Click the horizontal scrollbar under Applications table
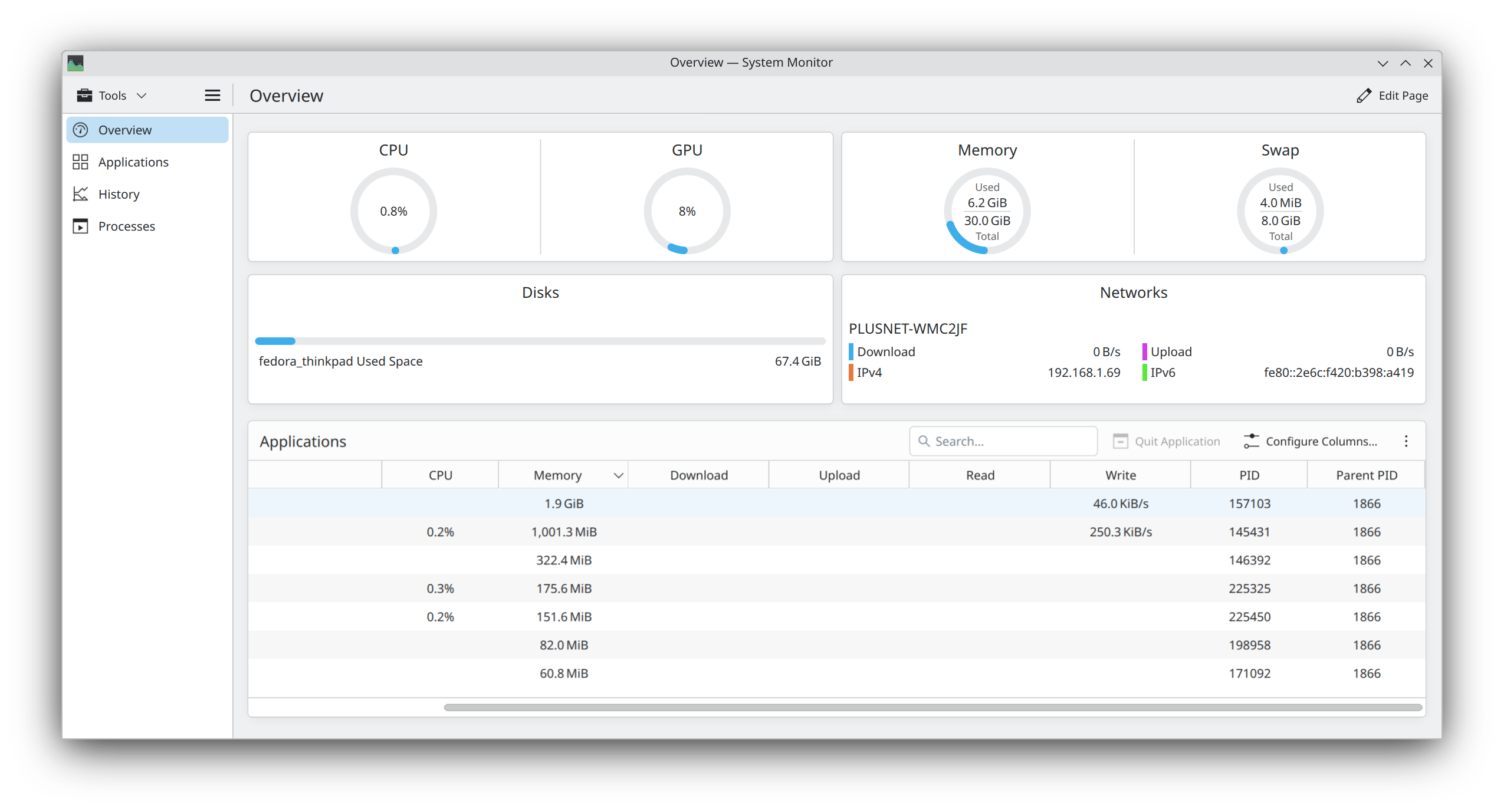The image size is (1504, 812). [932, 708]
